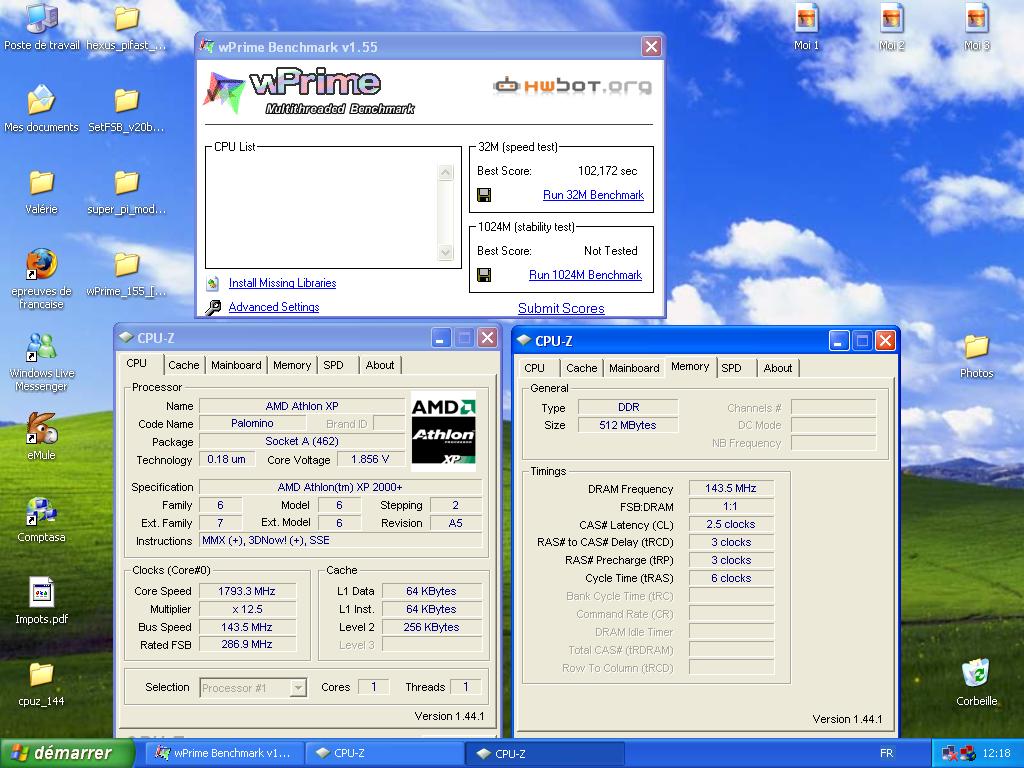Switch to Mainboard tab in left CPU-Z window
Image resolution: width=1024 pixels, height=768 pixels.
click(236, 365)
